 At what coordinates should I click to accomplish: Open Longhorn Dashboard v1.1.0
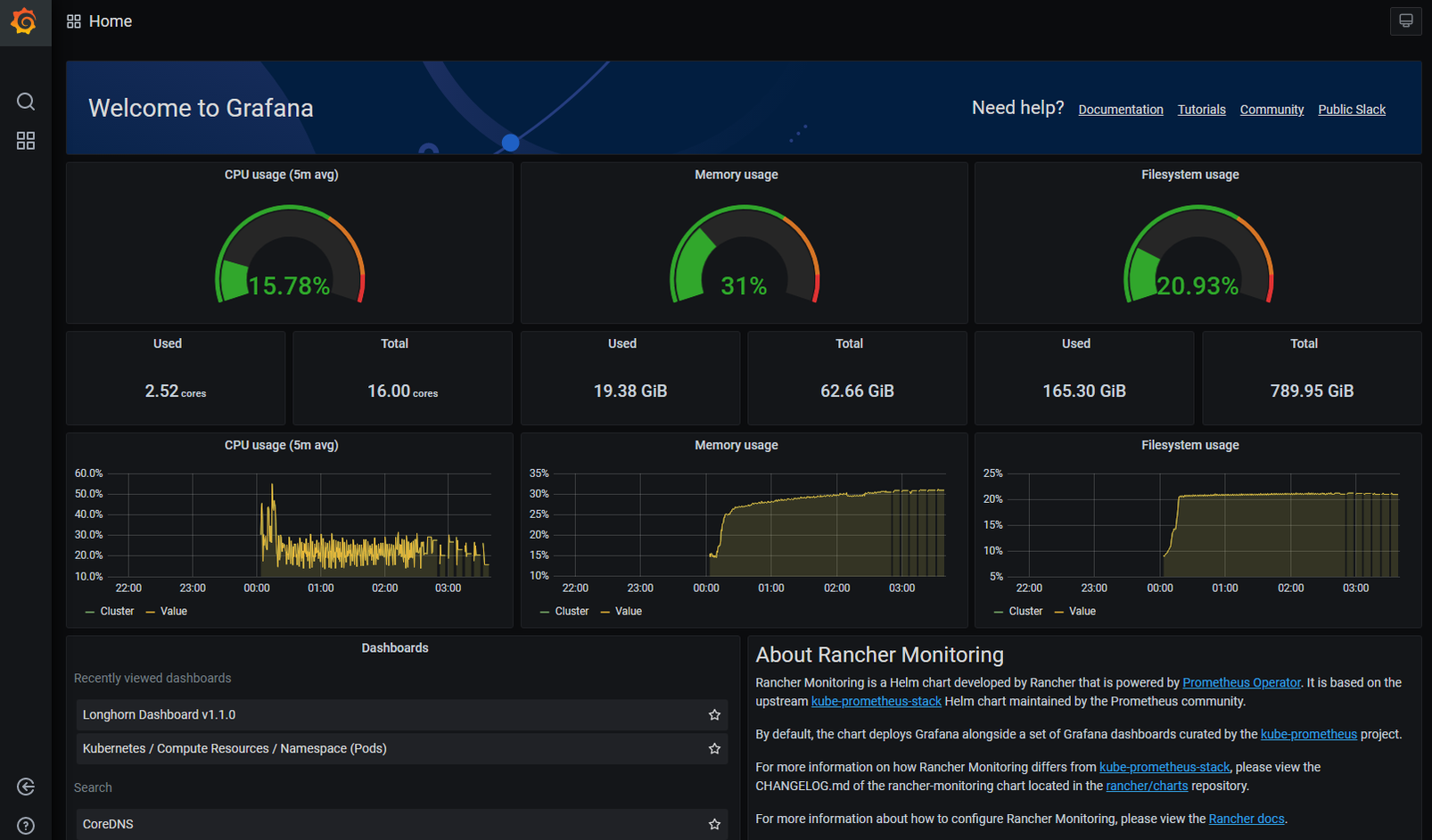(x=402, y=715)
